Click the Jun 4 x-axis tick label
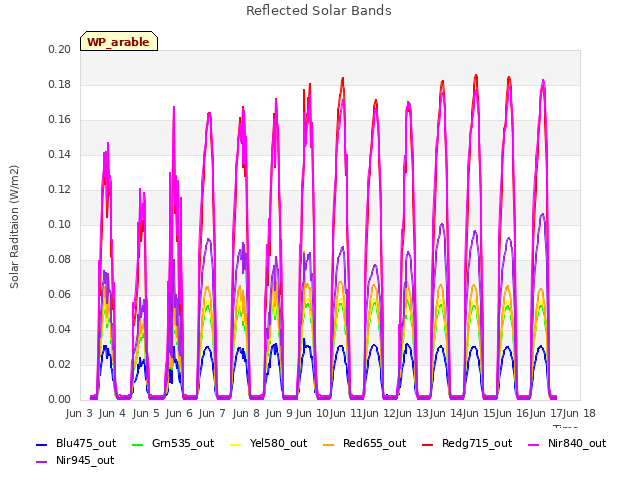 [112, 413]
